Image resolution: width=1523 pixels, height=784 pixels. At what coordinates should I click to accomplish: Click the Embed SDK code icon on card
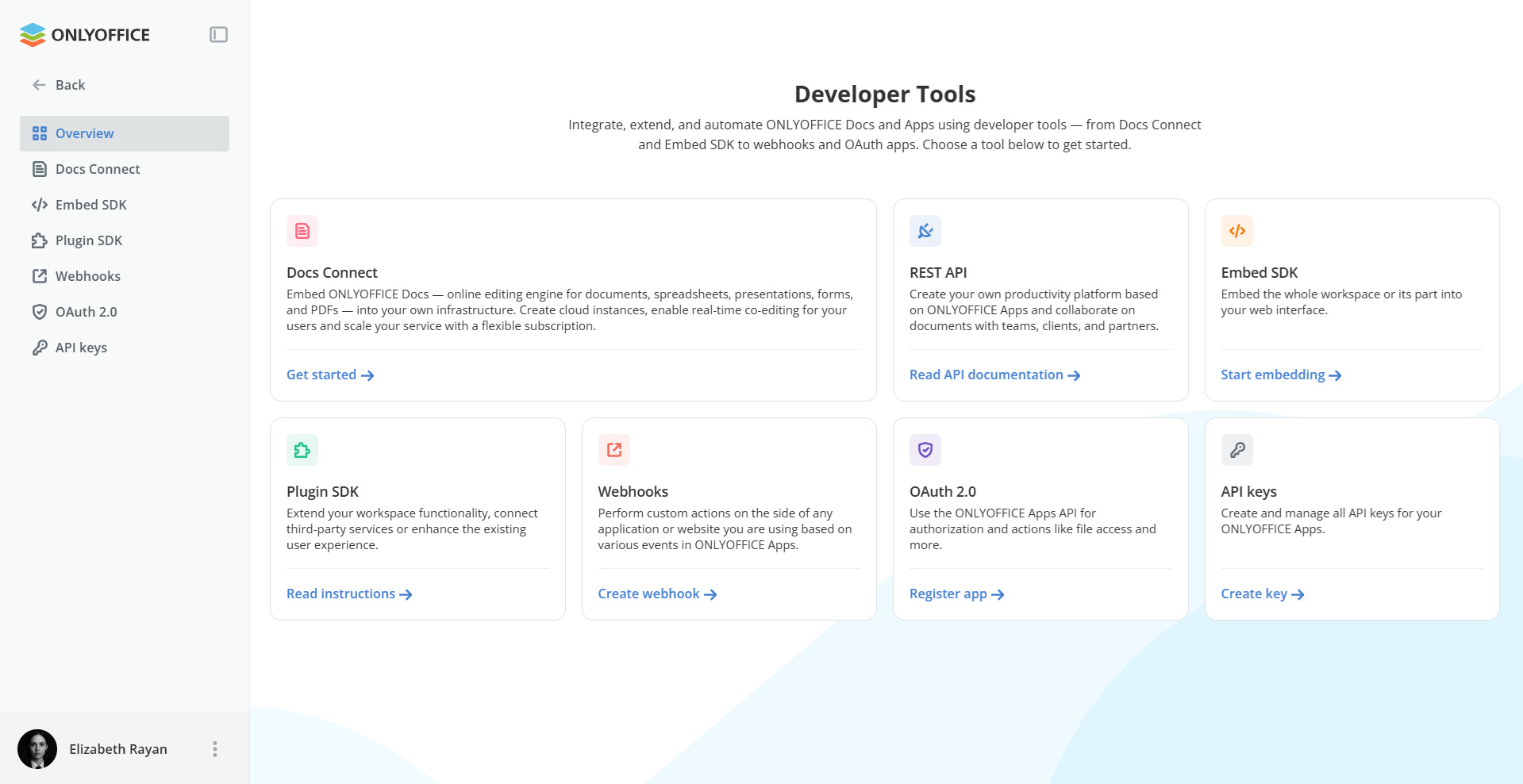pos(1237,231)
